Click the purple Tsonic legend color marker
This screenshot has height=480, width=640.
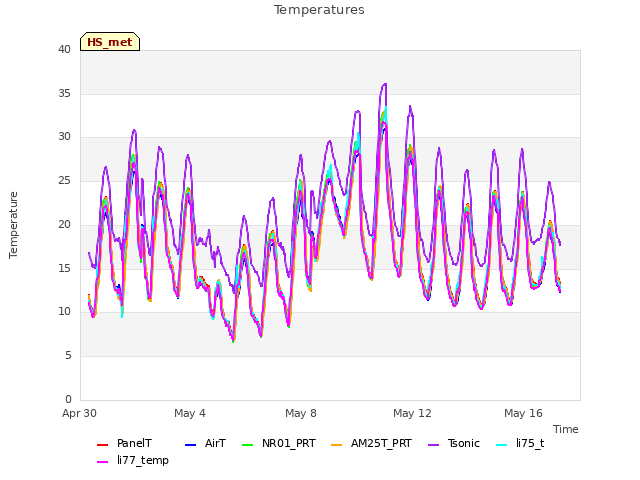(x=433, y=444)
